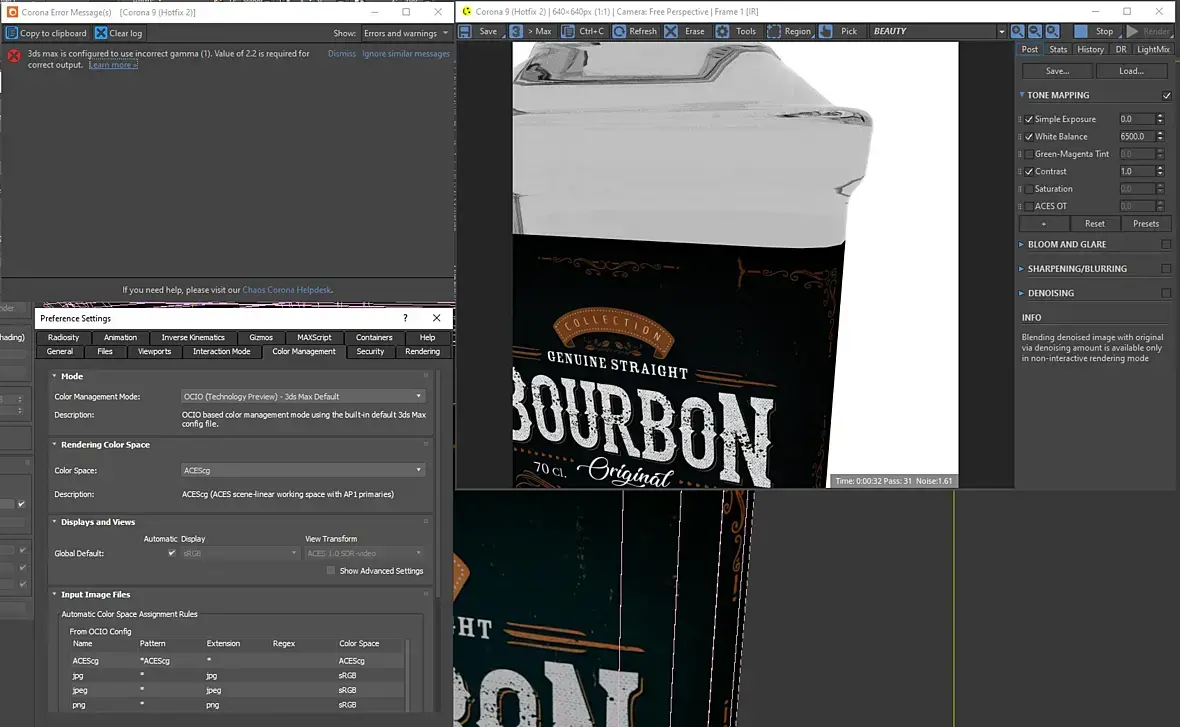Toggle the Tone Mapping section enable checkbox
The image size is (1180, 727).
1166,96
